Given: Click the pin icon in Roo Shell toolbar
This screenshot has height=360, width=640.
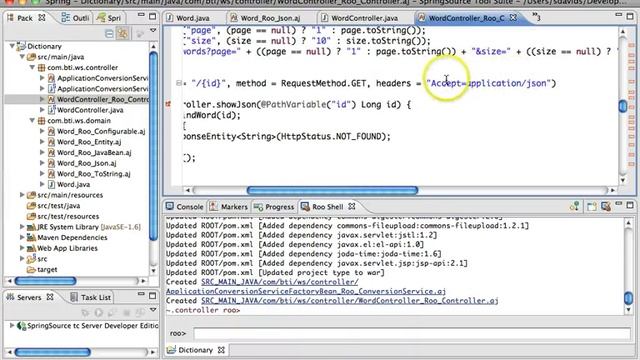Looking at the screenshot, I should (x=575, y=206).
